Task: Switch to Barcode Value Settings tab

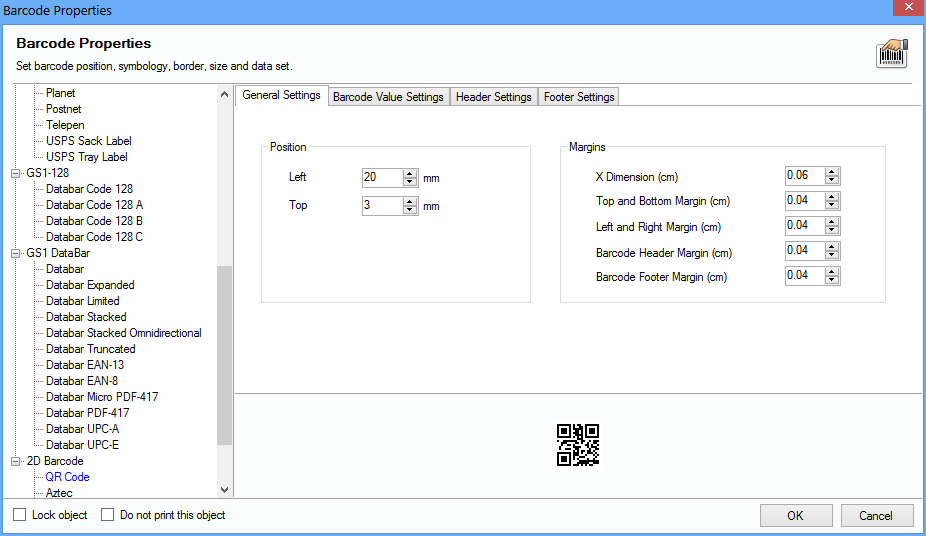Action: coord(388,97)
